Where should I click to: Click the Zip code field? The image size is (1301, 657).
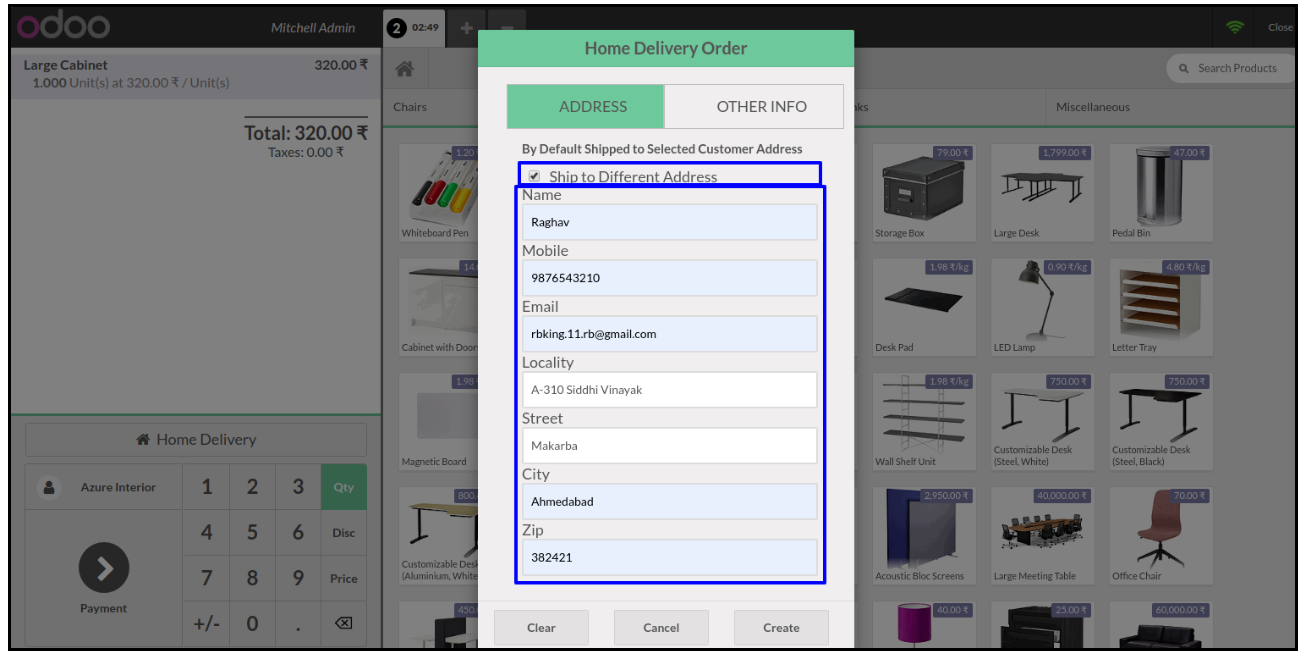pyautogui.click(x=669, y=557)
